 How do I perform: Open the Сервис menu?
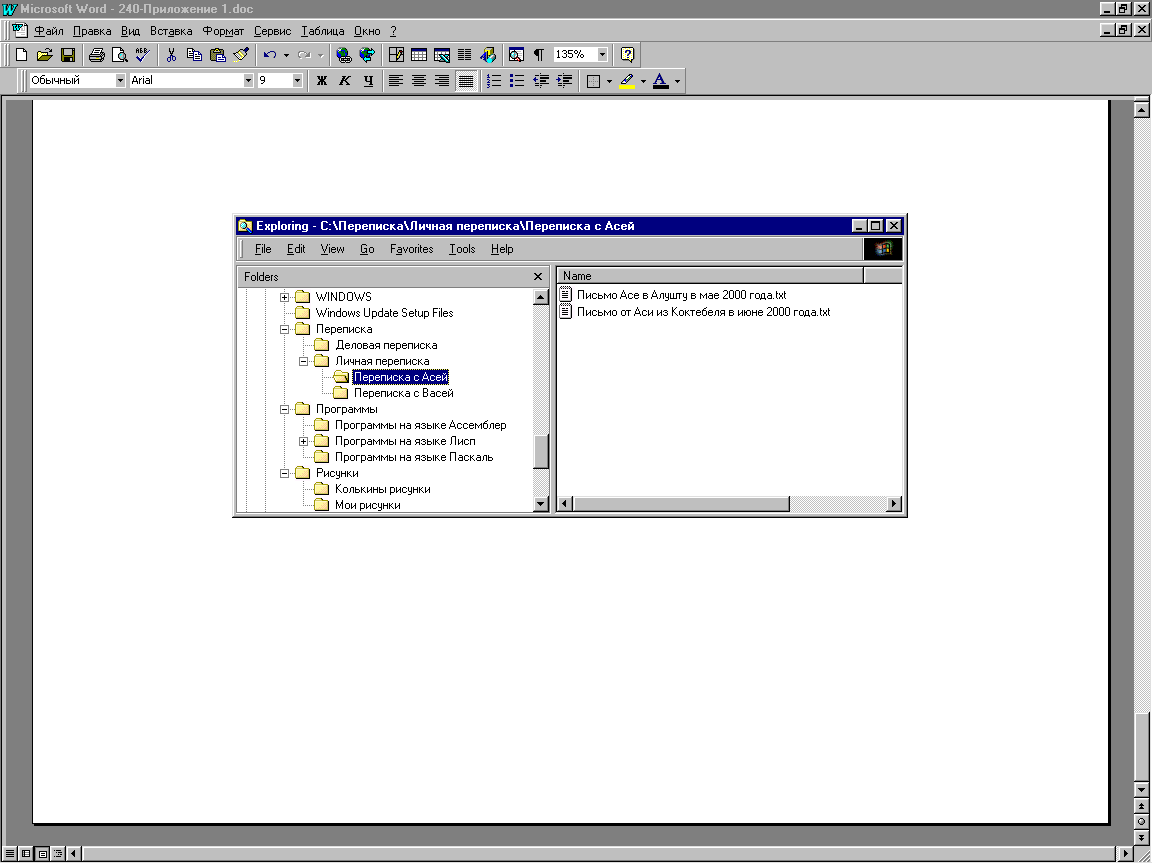[x=273, y=31]
